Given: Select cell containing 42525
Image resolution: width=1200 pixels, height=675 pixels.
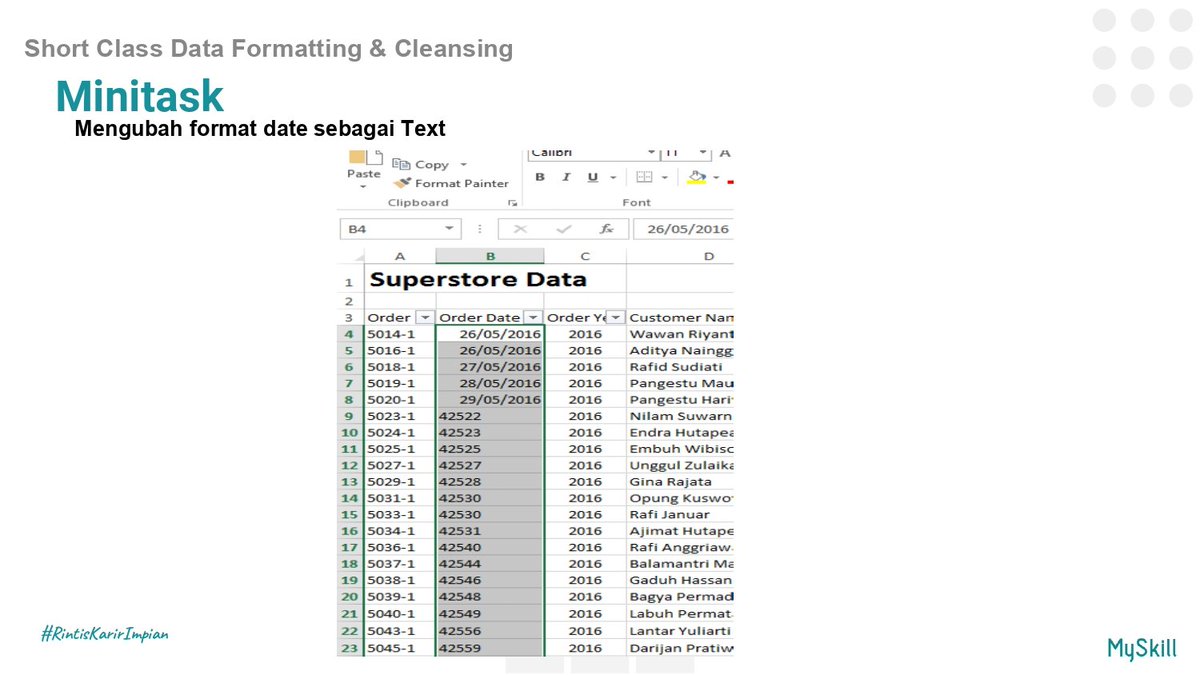Looking at the screenshot, I should click(x=490, y=449).
